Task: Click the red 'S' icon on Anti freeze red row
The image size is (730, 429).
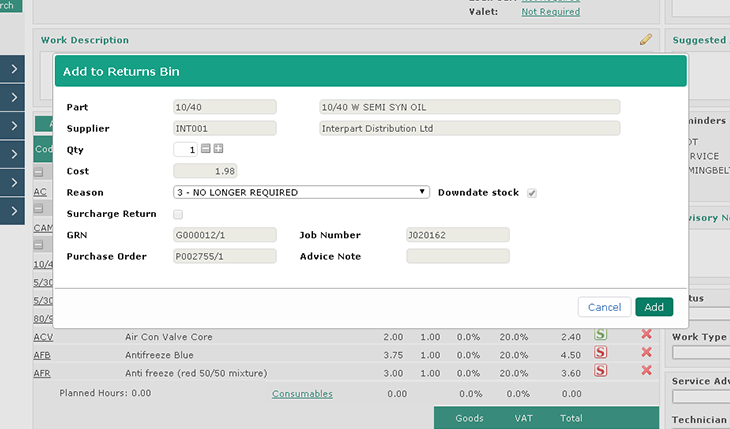Action: pos(601,371)
